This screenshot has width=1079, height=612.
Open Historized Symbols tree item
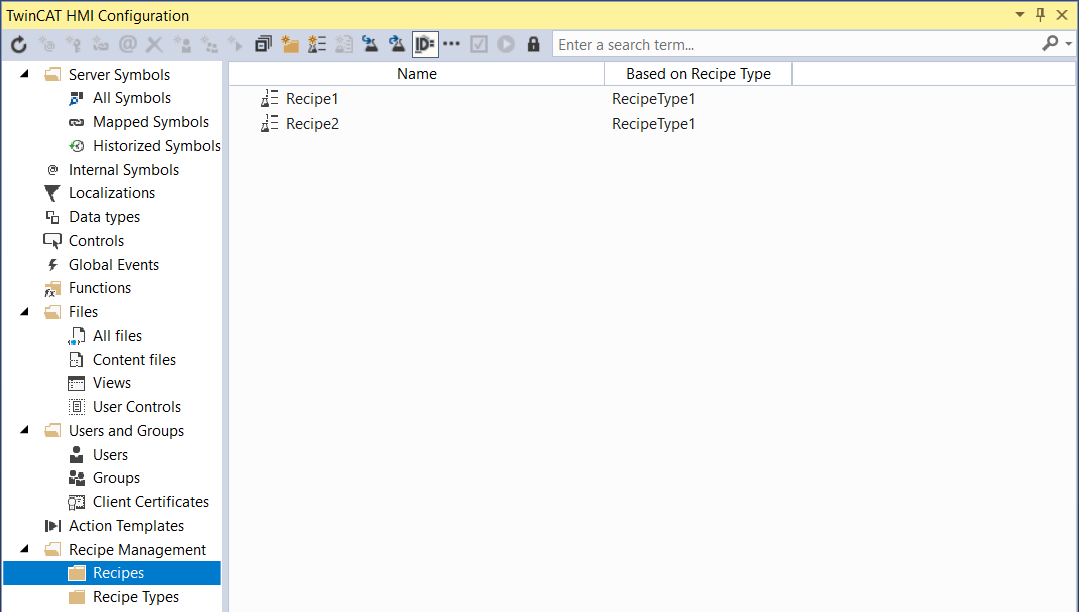click(x=157, y=146)
